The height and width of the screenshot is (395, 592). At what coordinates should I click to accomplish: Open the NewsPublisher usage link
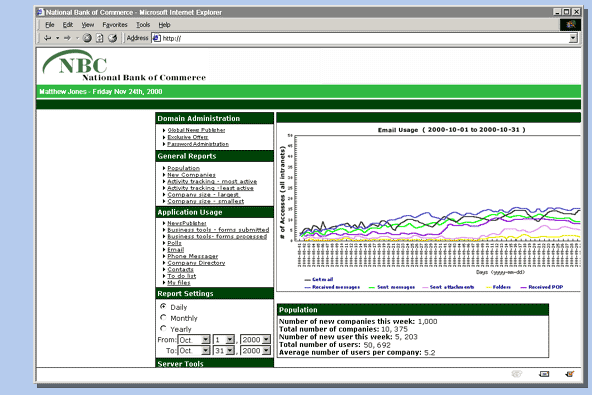point(187,223)
